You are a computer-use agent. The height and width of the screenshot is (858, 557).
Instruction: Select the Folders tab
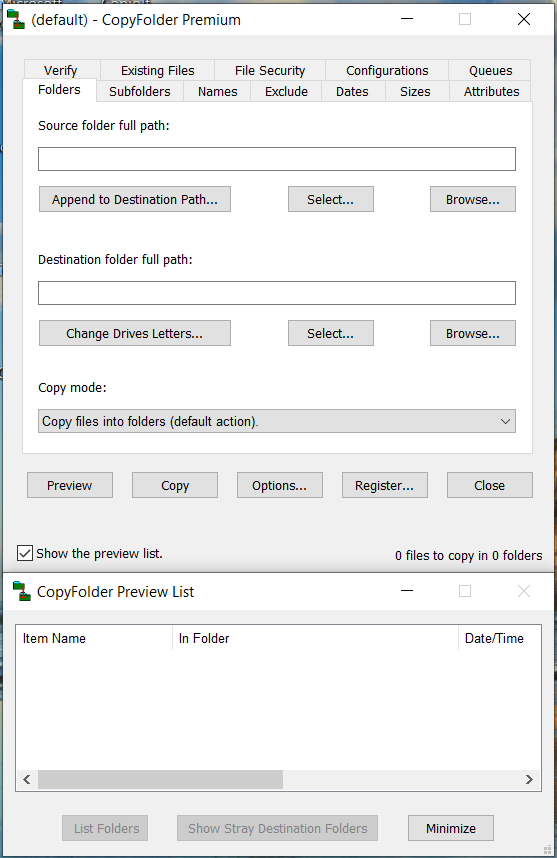[59, 90]
